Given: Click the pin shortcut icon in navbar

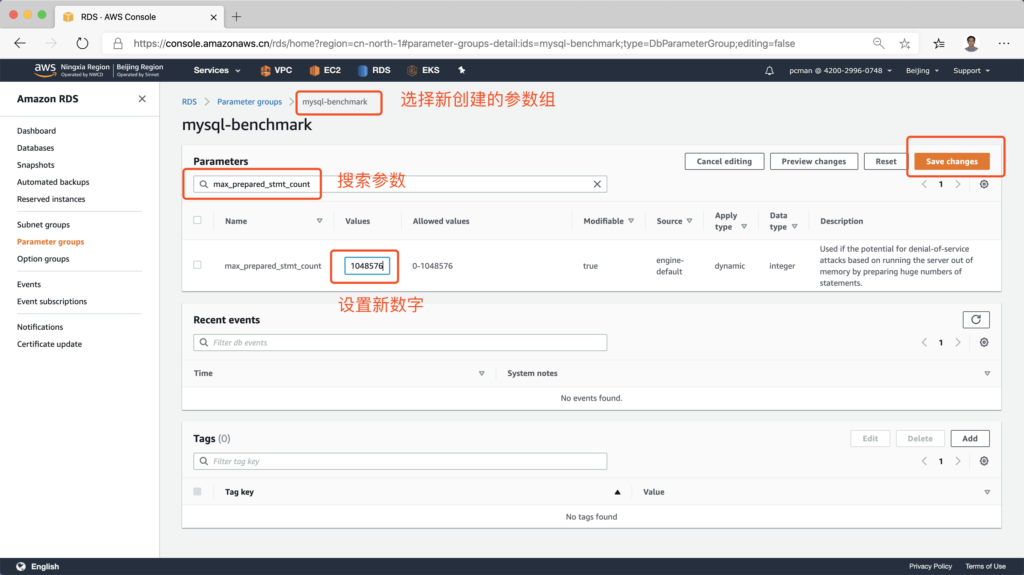Looking at the screenshot, I should tap(461, 71).
